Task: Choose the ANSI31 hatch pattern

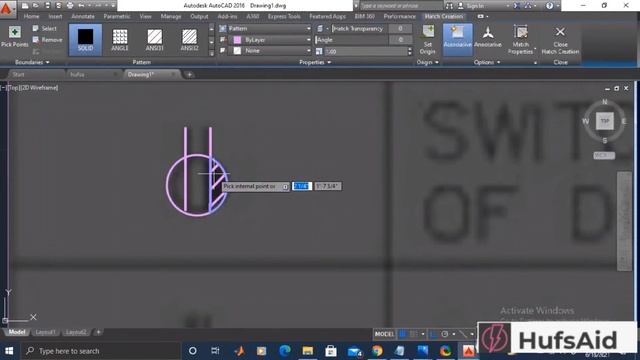Action: 155,40
